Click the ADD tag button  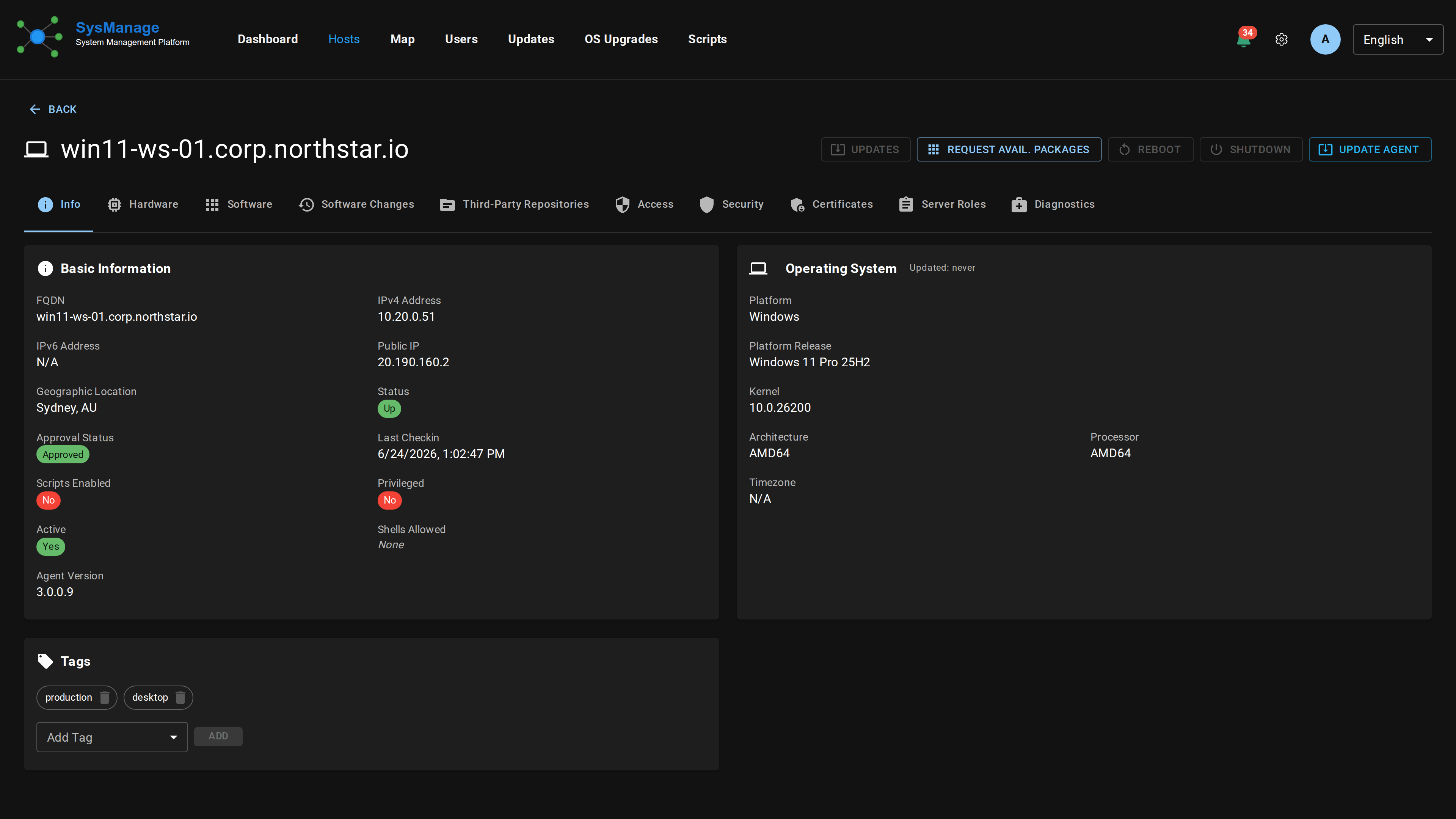[x=218, y=736]
